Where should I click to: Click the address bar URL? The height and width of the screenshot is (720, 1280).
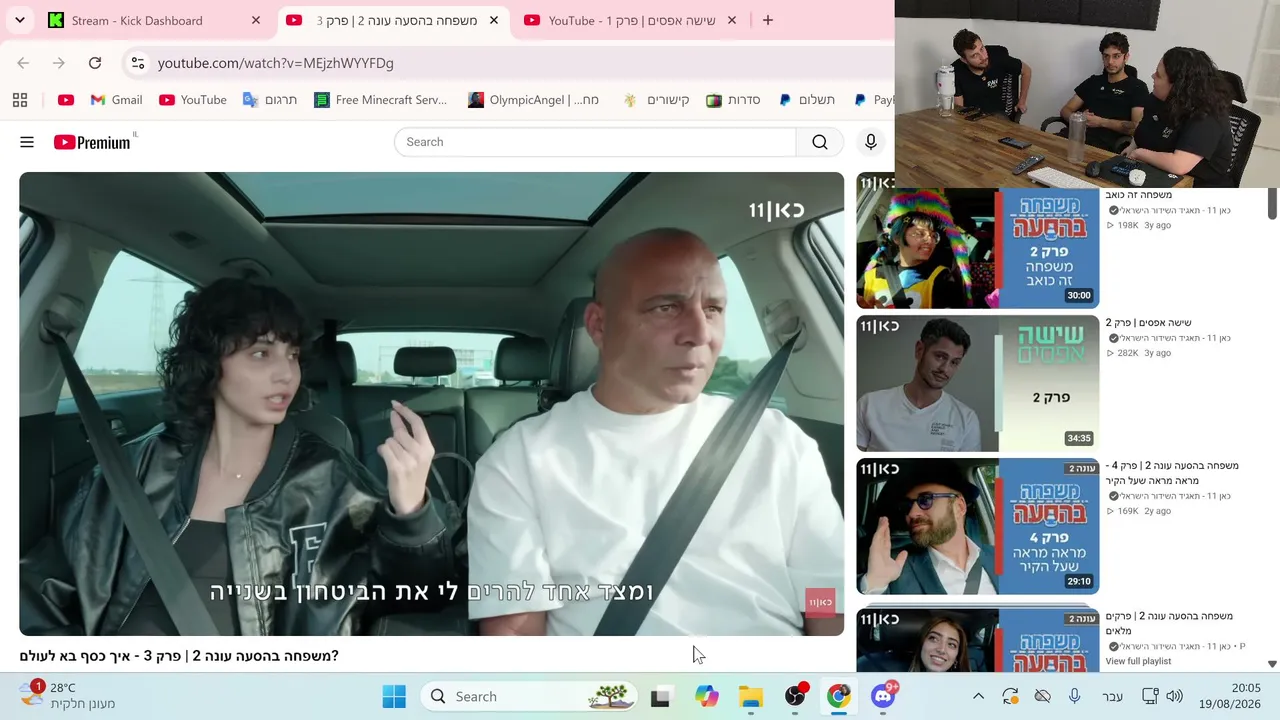coord(276,63)
